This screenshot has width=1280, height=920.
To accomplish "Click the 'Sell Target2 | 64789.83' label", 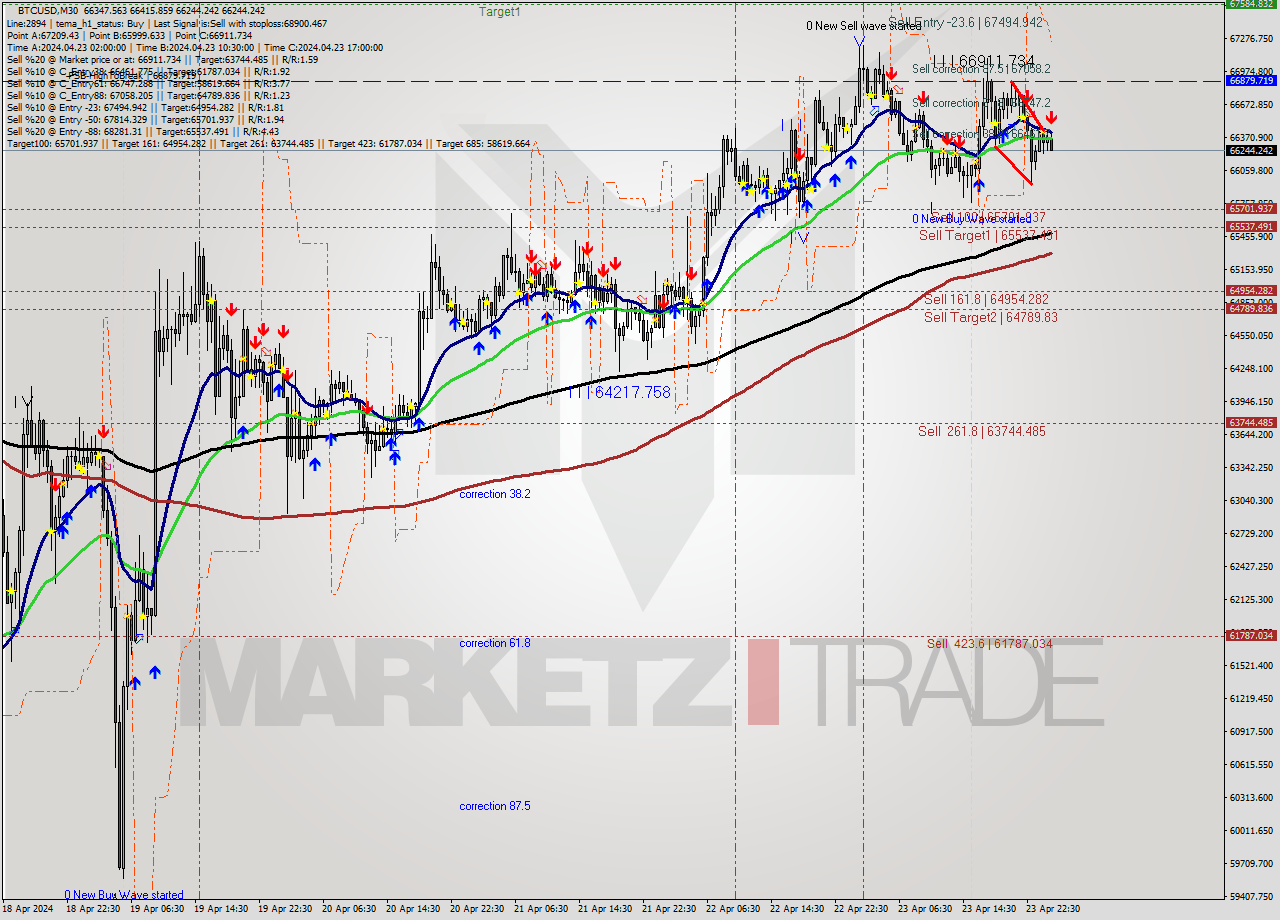I will [x=990, y=317].
